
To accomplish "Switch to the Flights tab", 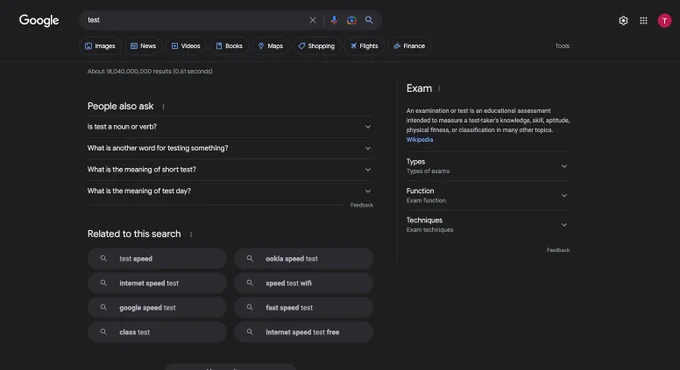I will [x=364, y=46].
